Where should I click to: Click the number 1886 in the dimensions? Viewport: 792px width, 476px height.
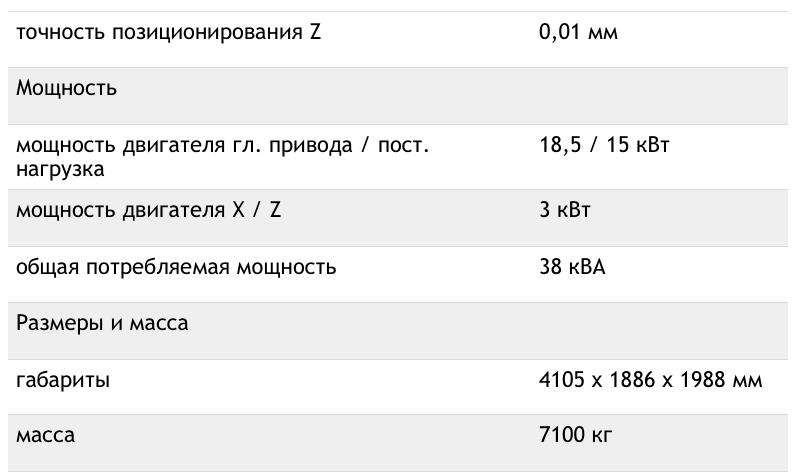pyautogui.click(x=632, y=379)
